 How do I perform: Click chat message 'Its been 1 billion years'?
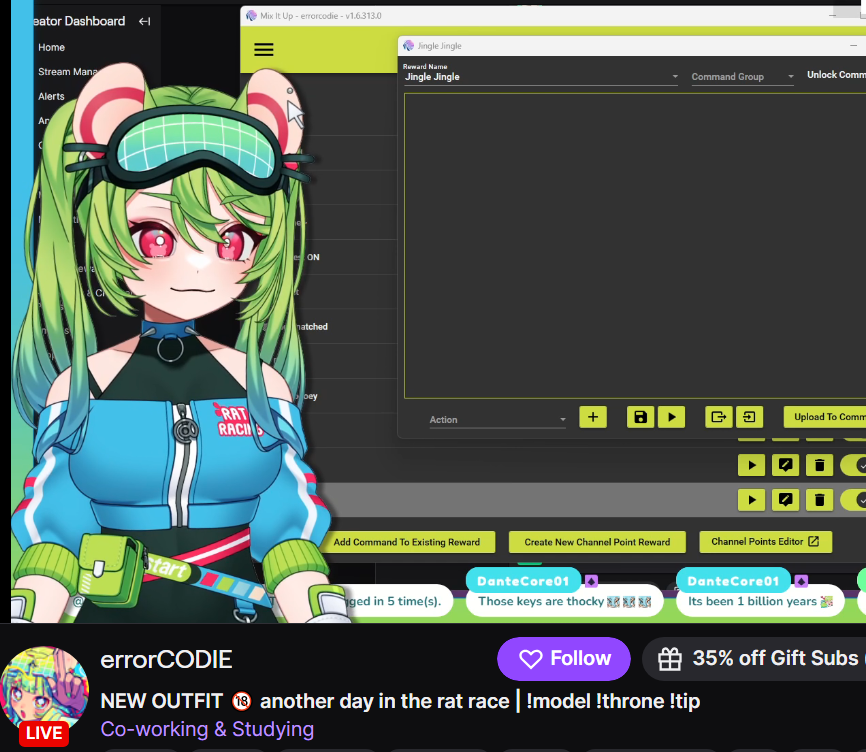tap(760, 601)
